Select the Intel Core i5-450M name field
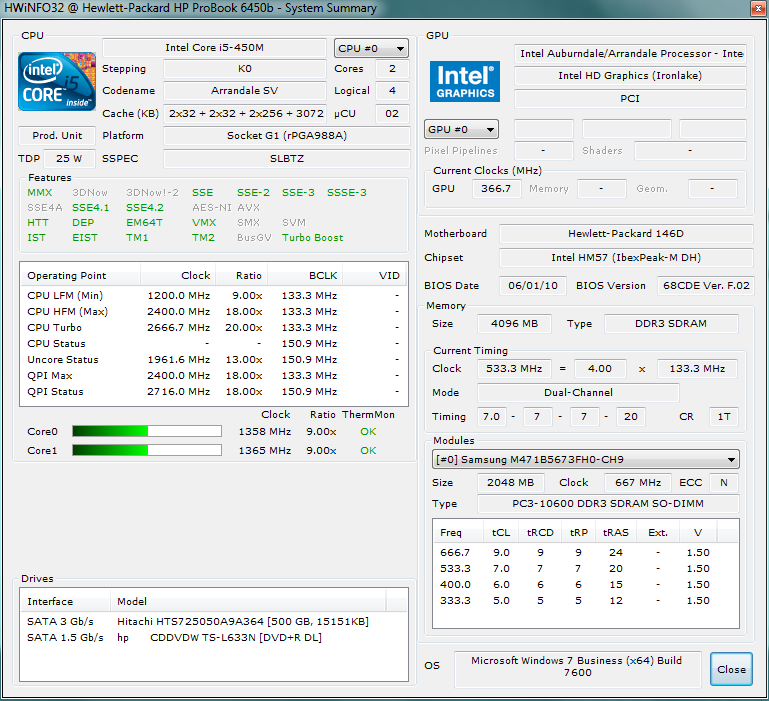Screen dimensions: 769x701 click(214, 48)
